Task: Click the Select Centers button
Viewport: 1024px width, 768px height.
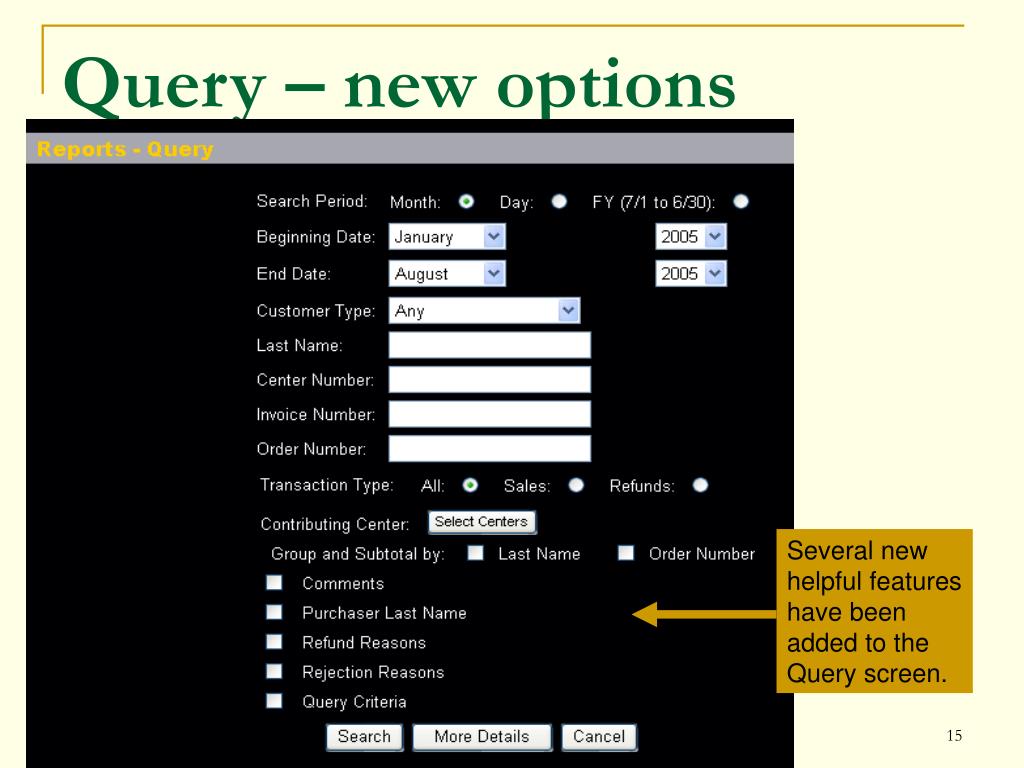Action: [x=482, y=522]
